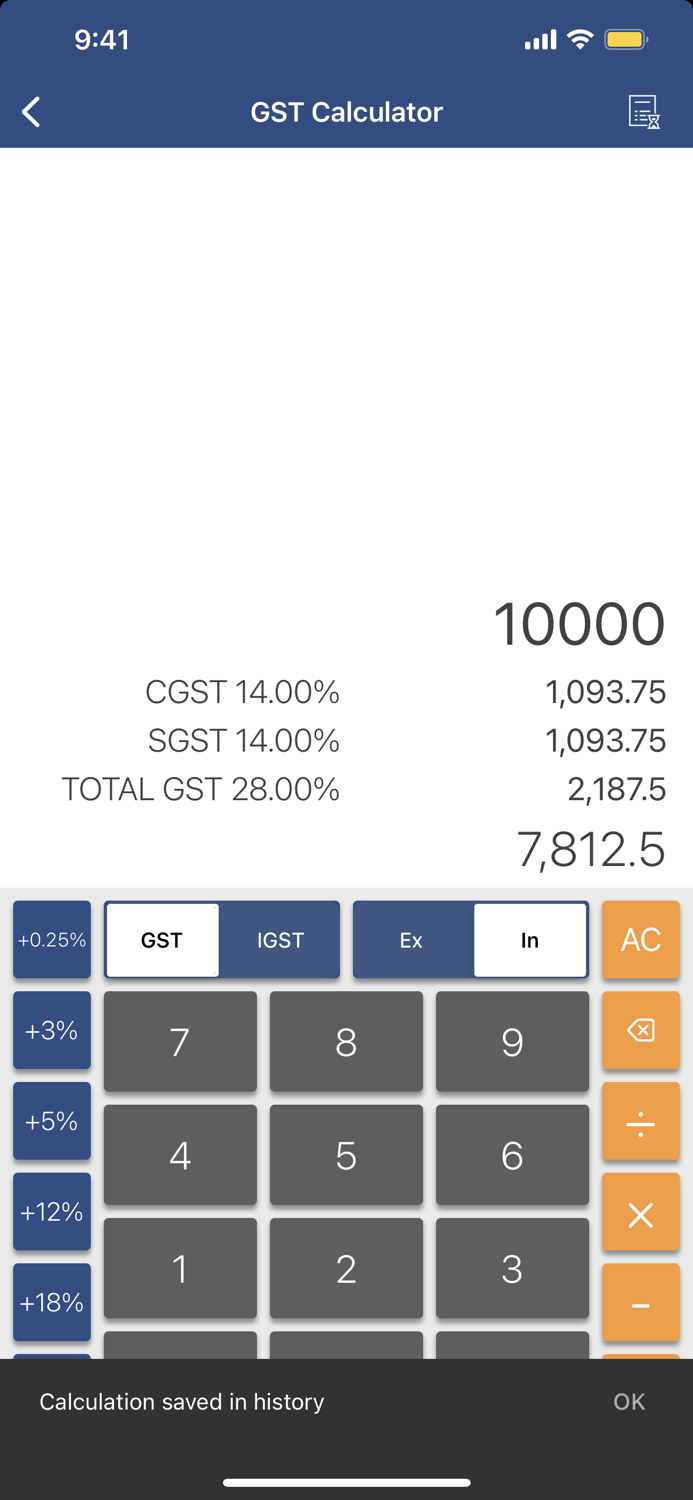This screenshot has height=1500, width=693.
Task: Apply the +12% tax rate button
Action: (x=51, y=1212)
